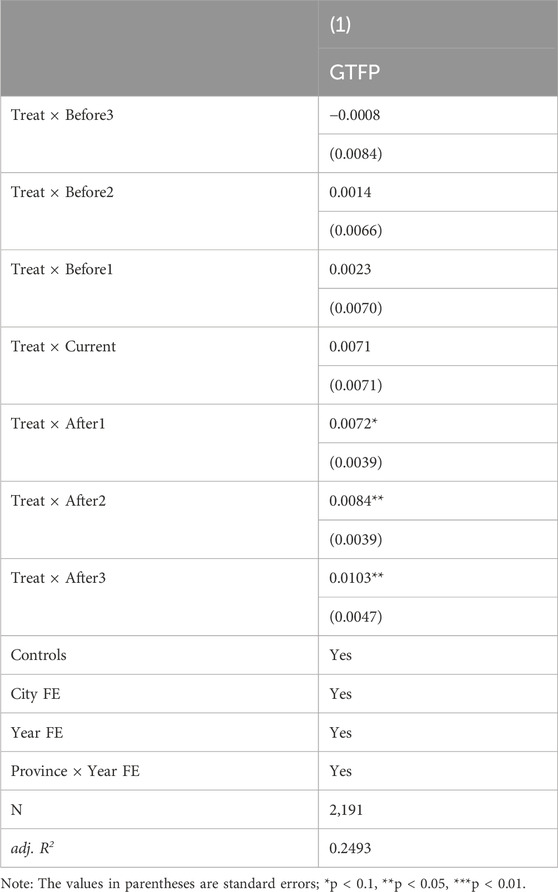Screen dimensions: 558x892
Task: Click the note about standard errors
Action: pyautogui.click(x=262, y=883)
